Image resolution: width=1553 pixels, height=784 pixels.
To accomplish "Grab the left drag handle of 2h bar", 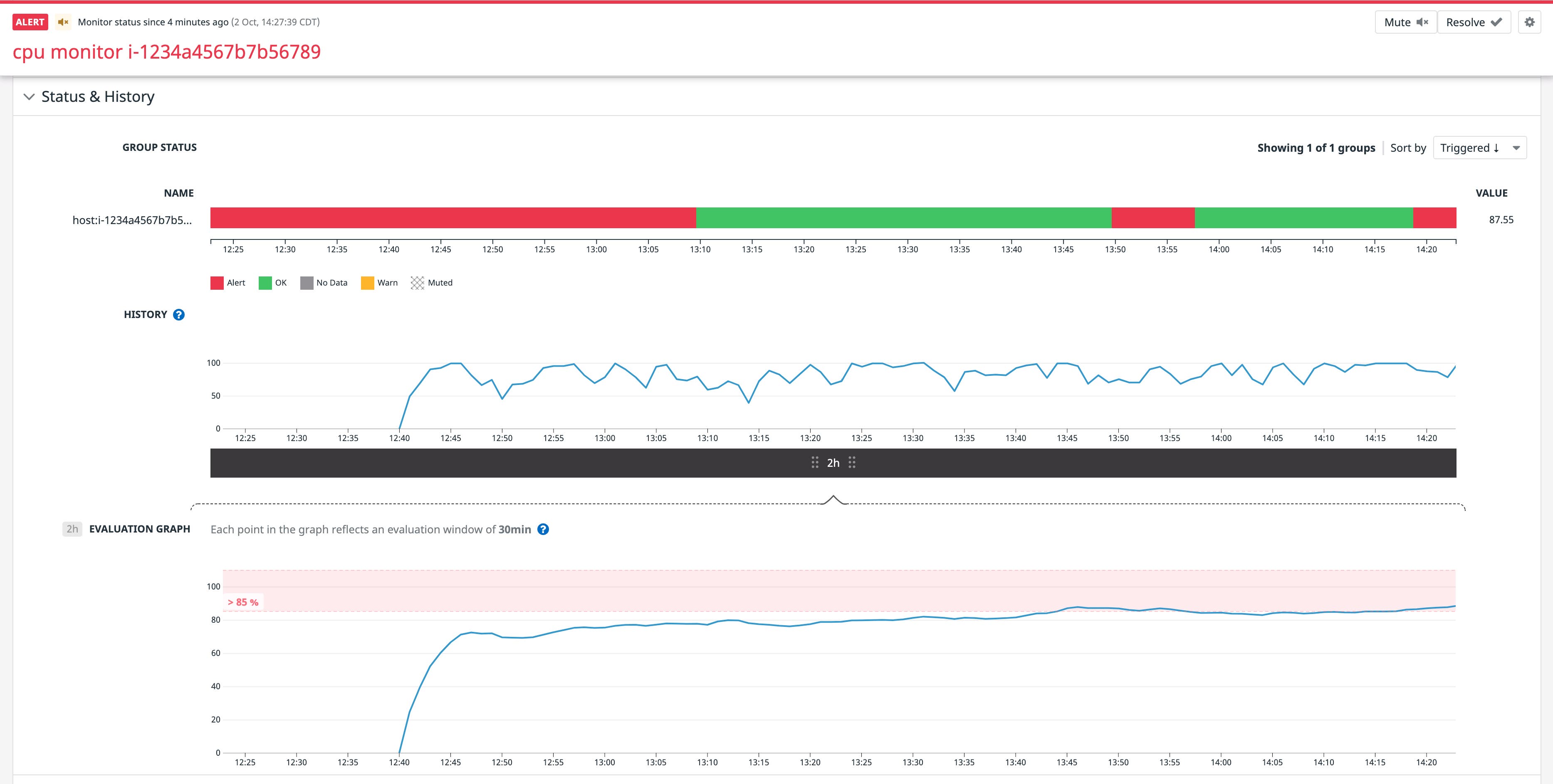I will pos(814,463).
